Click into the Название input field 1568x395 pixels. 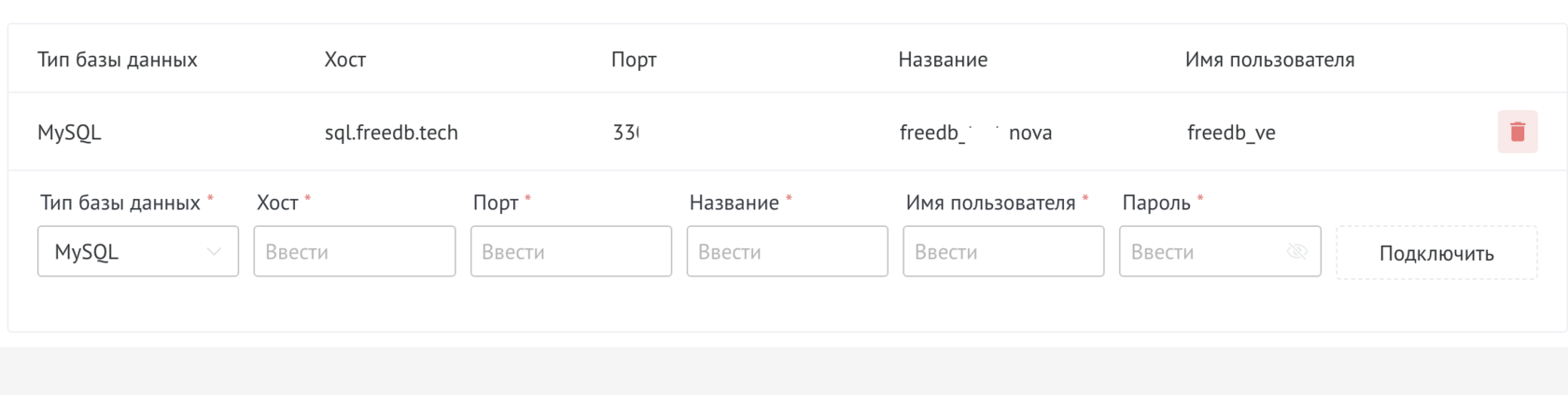pos(787,251)
